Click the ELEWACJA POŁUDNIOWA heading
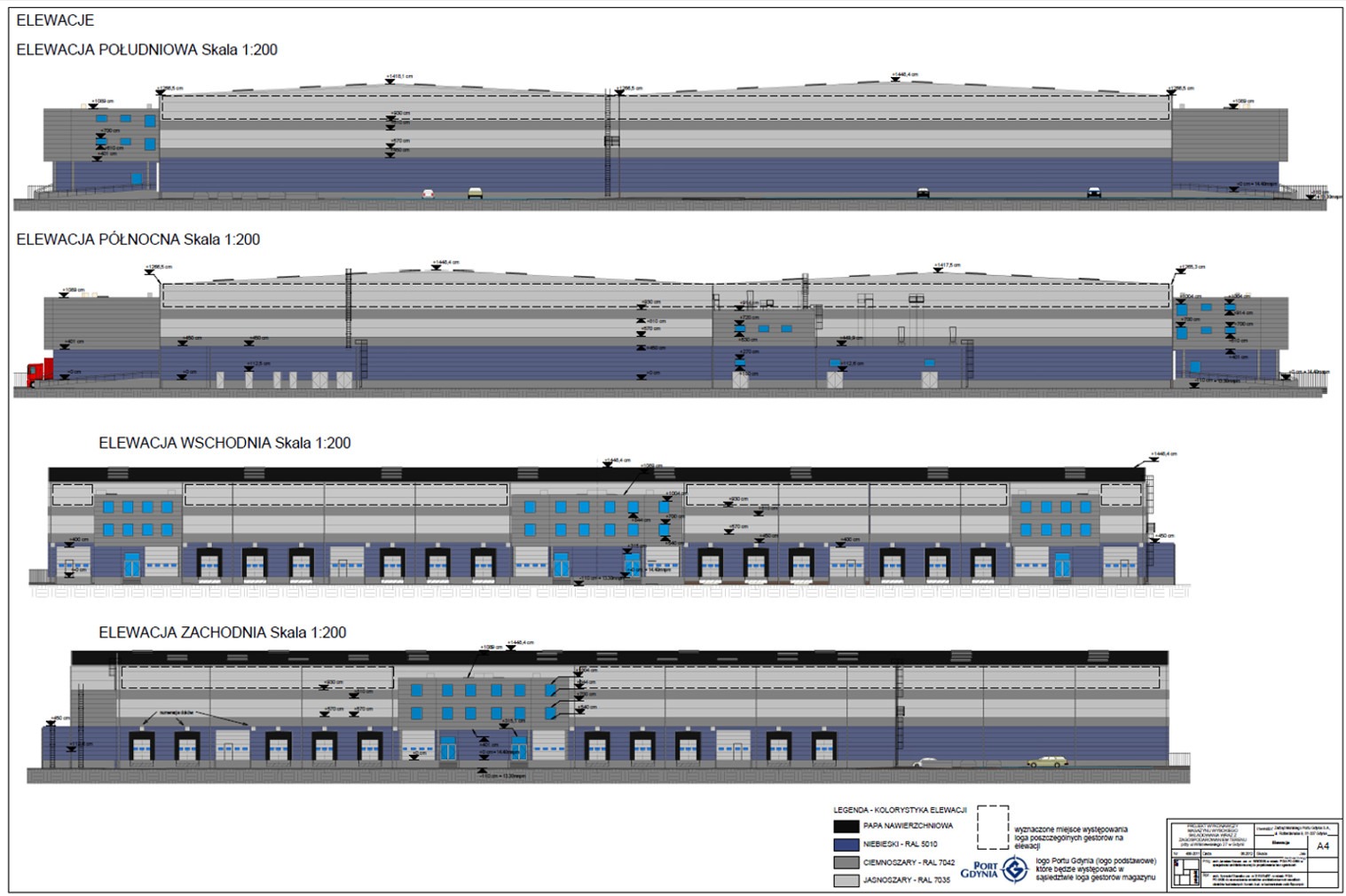The width and height of the screenshot is (1346, 896). click(x=146, y=51)
